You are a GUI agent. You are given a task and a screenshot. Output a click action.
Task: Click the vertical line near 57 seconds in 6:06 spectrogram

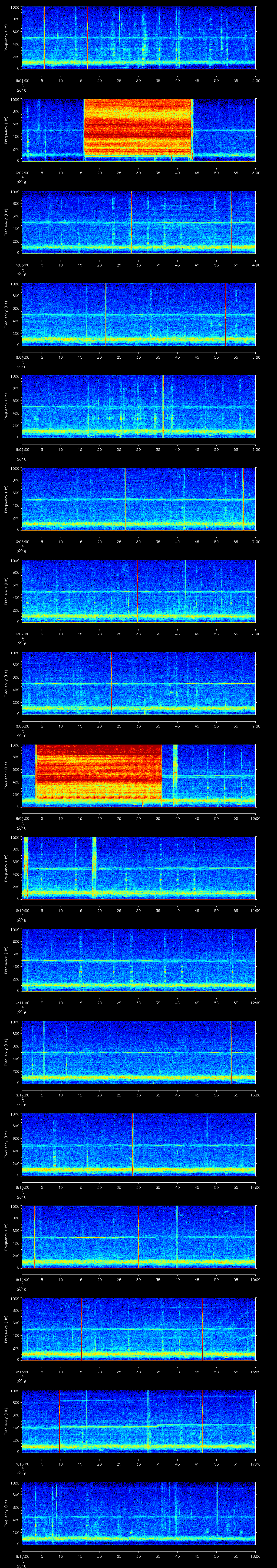243,499
